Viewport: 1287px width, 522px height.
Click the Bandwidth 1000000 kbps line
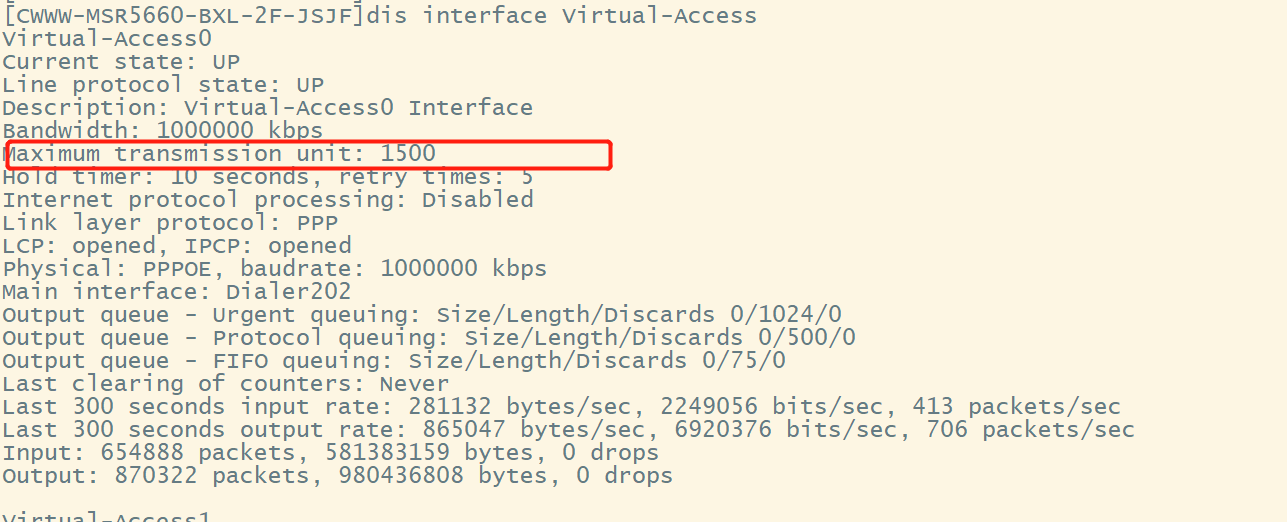click(162, 131)
